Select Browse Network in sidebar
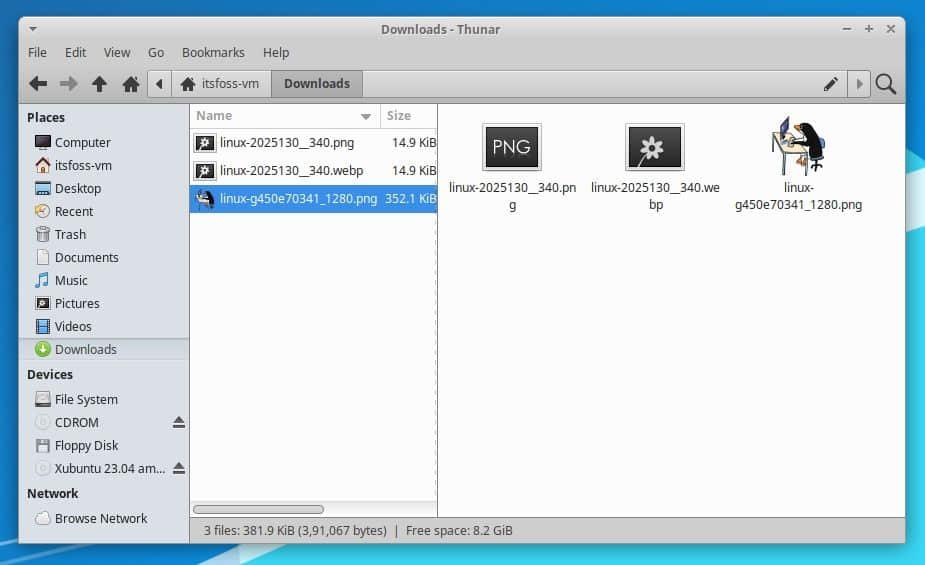Screen dimensions: 925x565 coord(101,518)
